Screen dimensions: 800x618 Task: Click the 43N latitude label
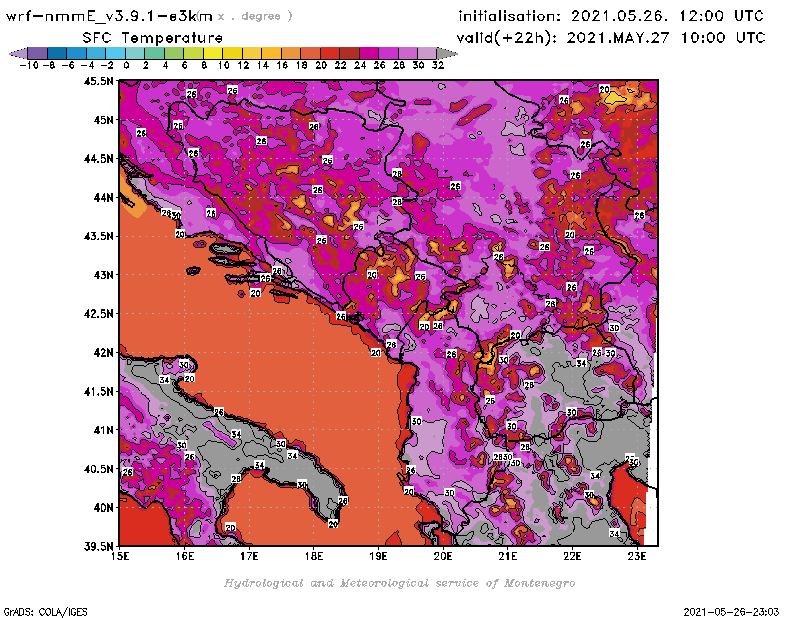(x=103, y=275)
